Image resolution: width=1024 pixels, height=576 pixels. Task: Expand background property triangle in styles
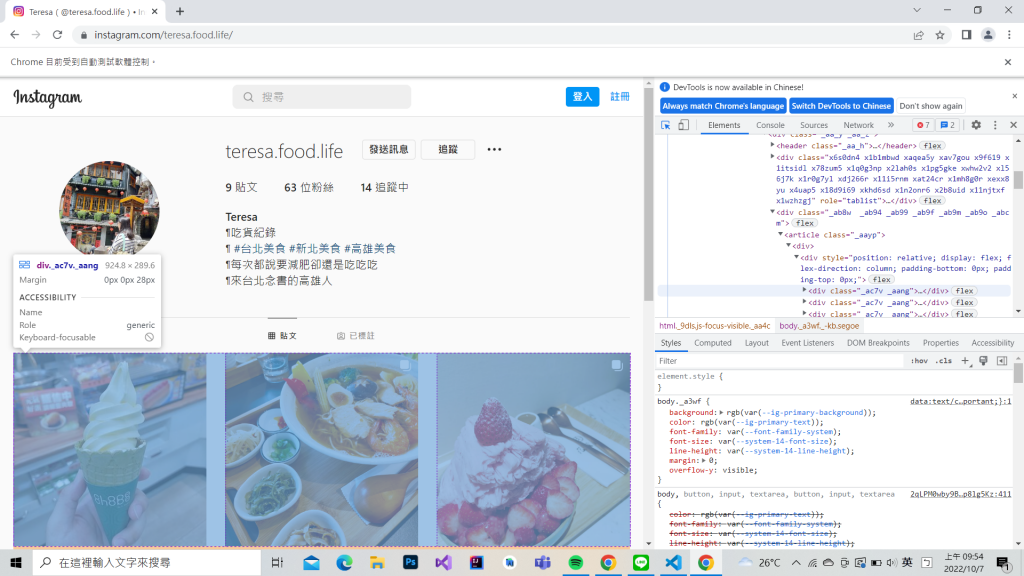[x=721, y=413]
